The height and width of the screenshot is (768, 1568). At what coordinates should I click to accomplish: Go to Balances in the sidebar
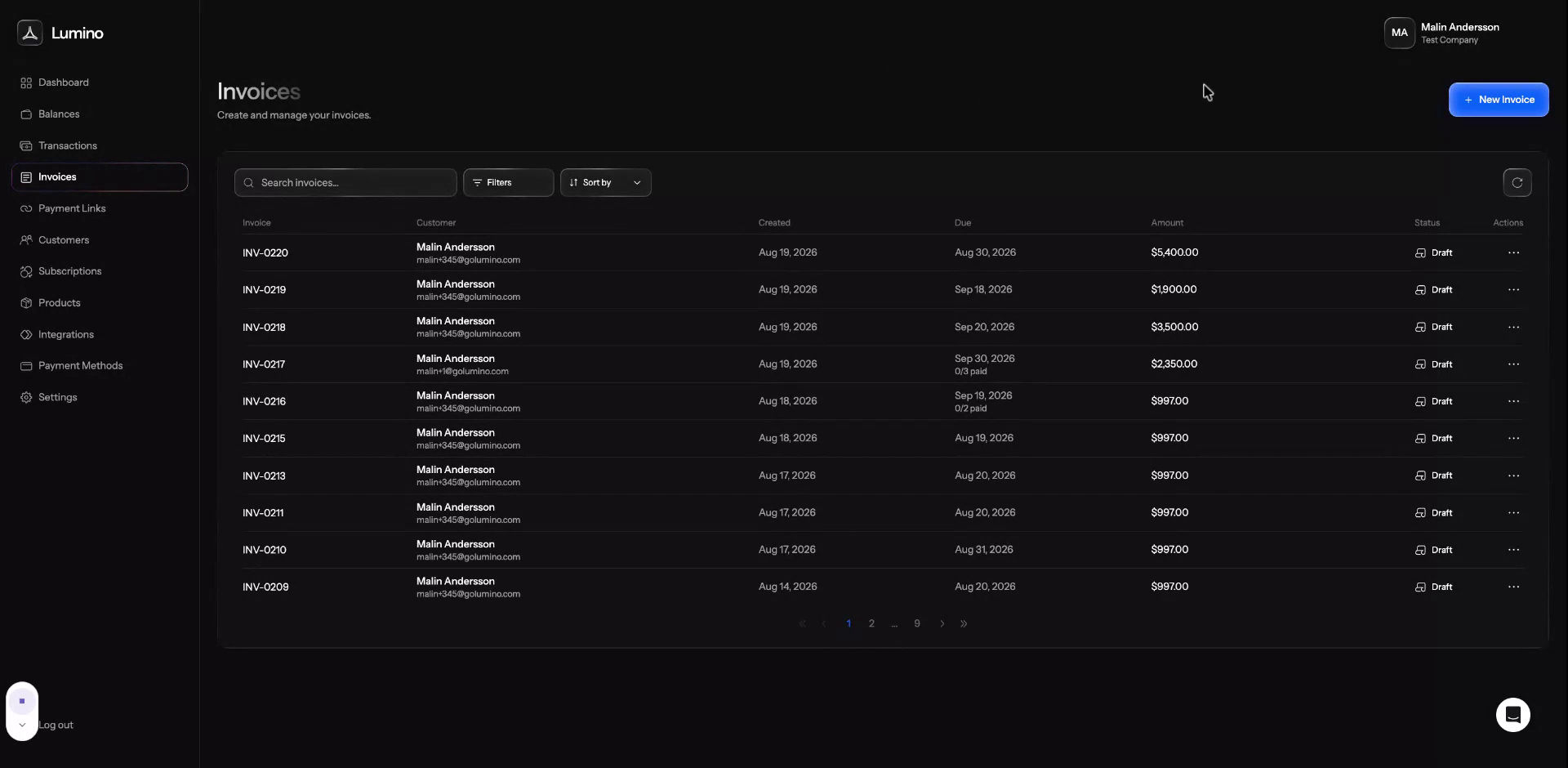coord(59,114)
